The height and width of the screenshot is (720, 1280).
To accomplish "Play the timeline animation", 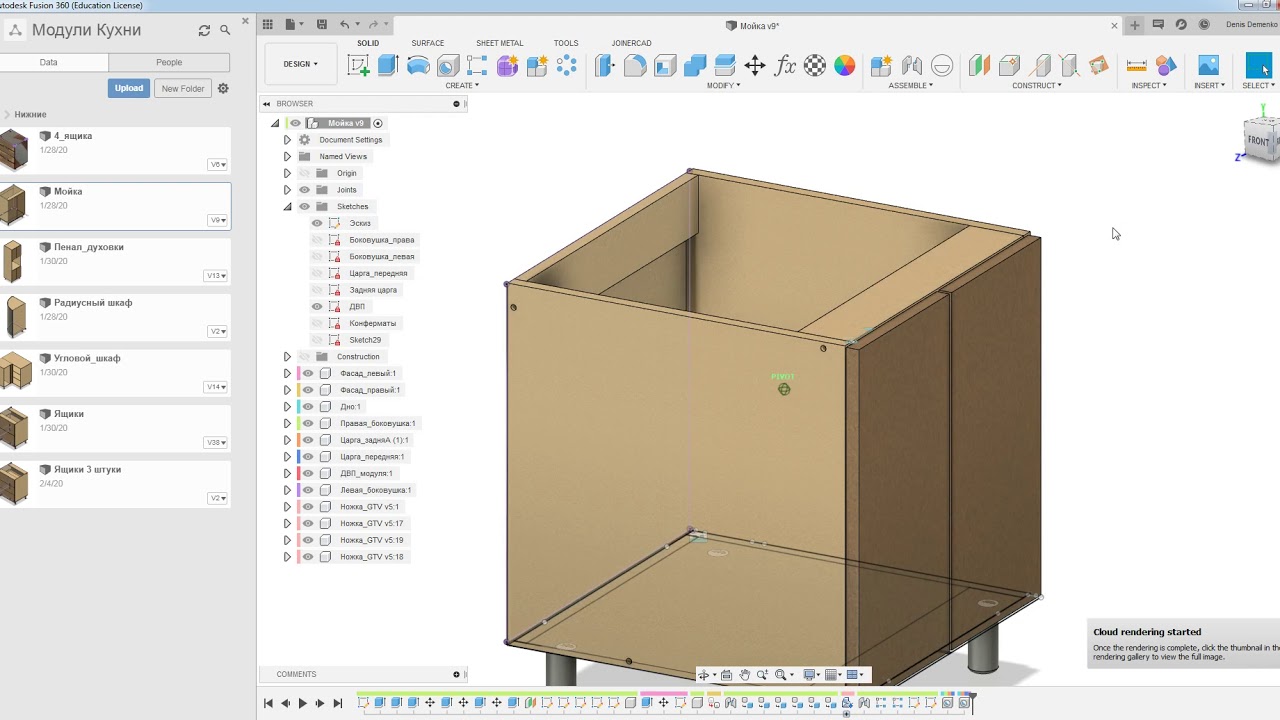I will coord(303,703).
